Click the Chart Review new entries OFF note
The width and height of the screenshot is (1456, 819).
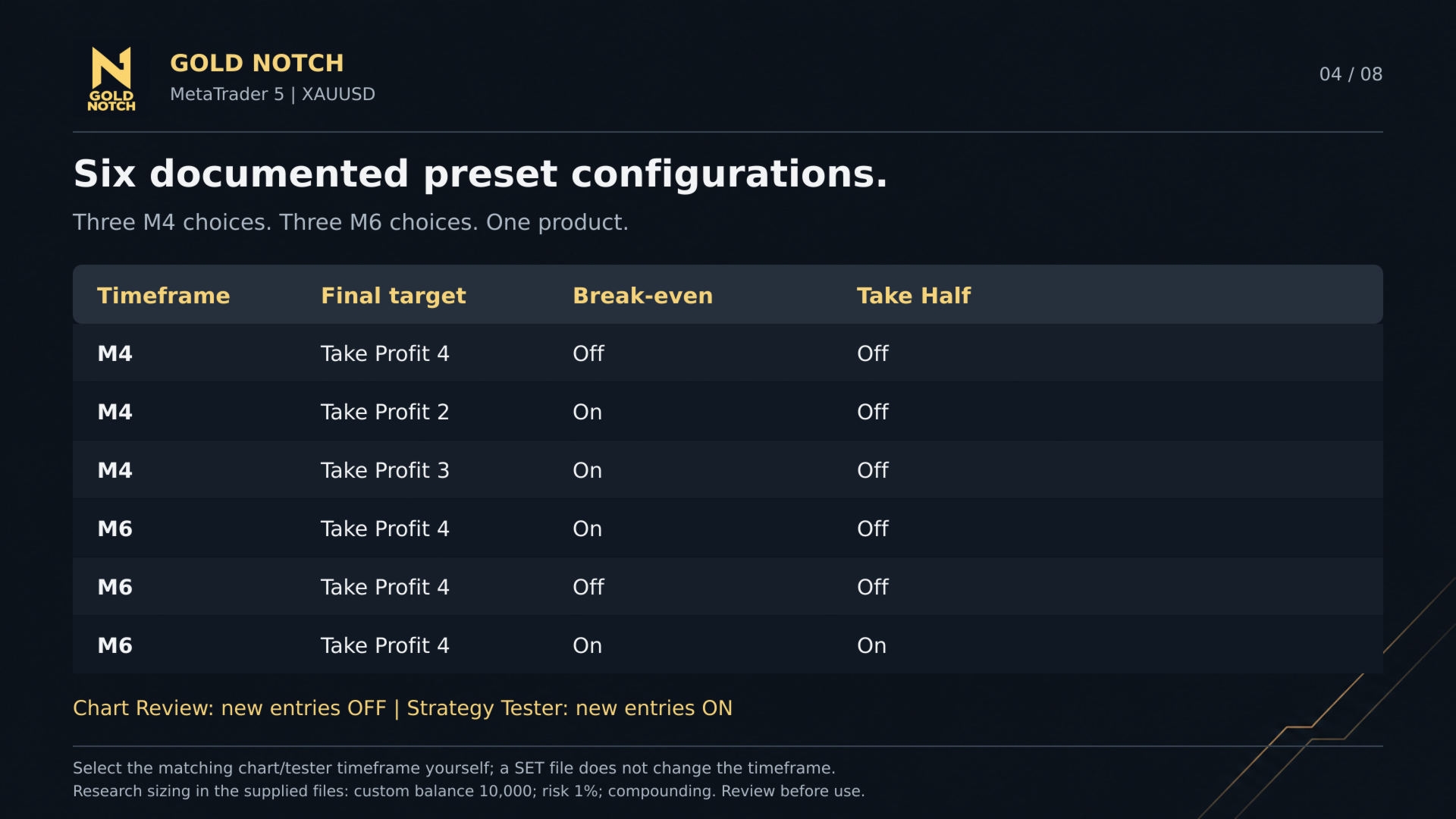(x=229, y=708)
